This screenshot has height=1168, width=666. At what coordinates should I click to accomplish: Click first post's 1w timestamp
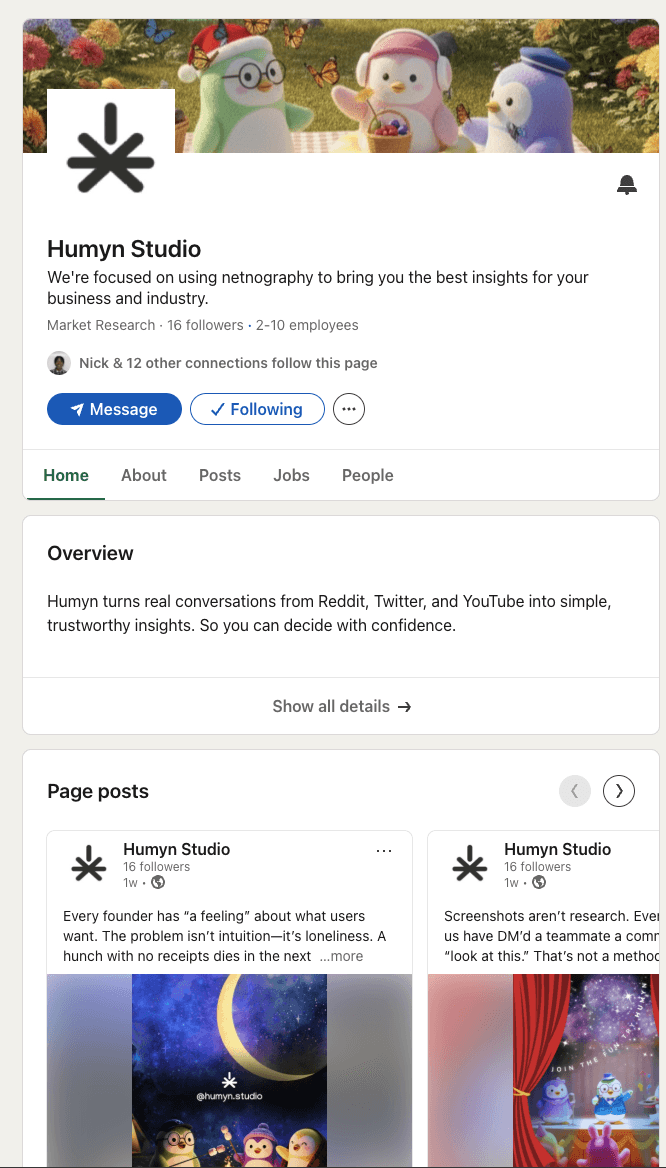point(130,883)
